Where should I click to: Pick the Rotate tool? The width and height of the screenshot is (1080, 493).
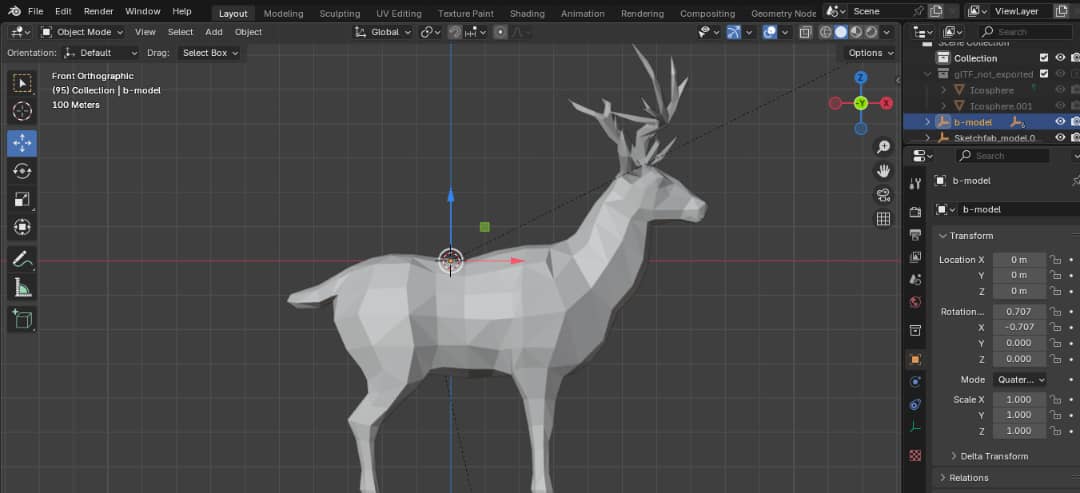tap(23, 171)
